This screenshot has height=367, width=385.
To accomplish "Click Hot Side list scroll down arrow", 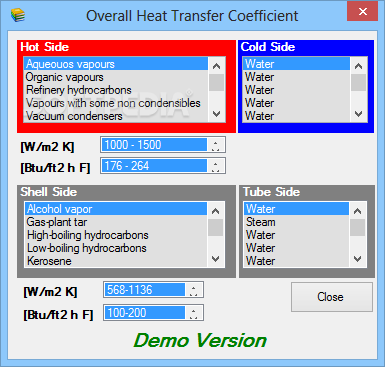I will 217,114.
